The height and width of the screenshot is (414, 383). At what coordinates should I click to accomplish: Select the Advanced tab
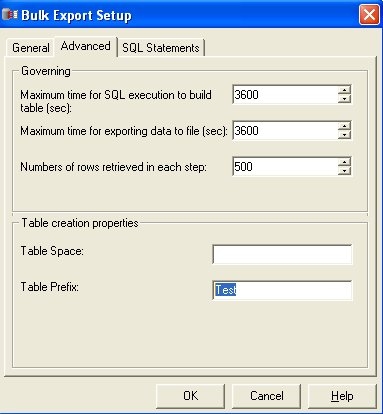point(86,46)
